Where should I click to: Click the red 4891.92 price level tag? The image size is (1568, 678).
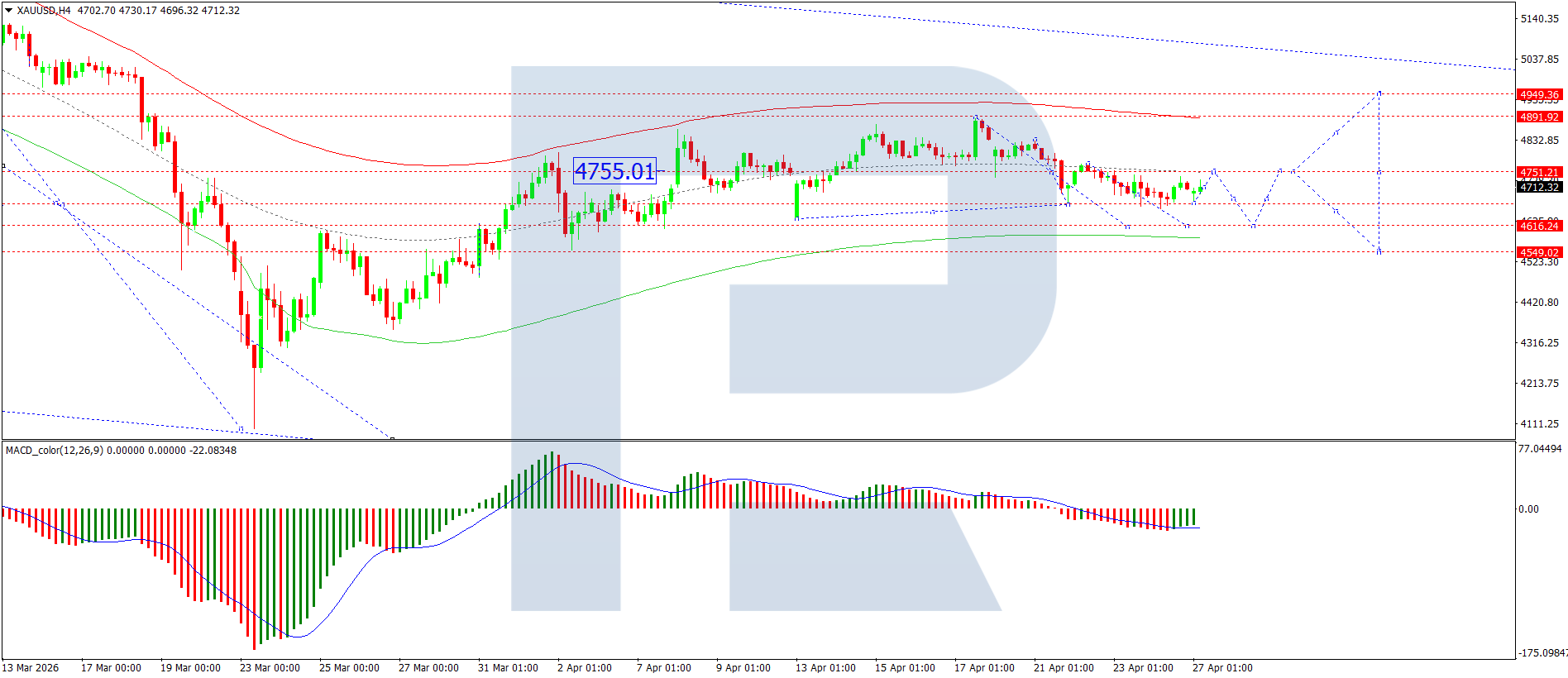(1538, 117)
